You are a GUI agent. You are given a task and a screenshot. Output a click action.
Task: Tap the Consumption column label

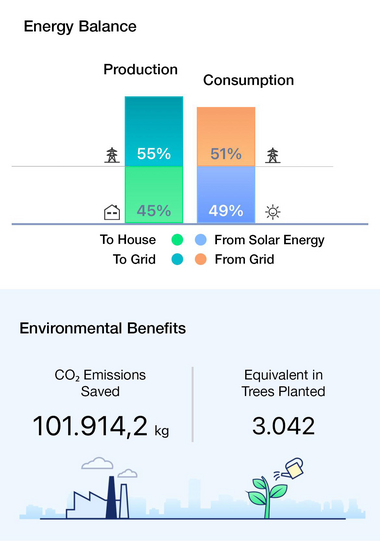[249, 80]
